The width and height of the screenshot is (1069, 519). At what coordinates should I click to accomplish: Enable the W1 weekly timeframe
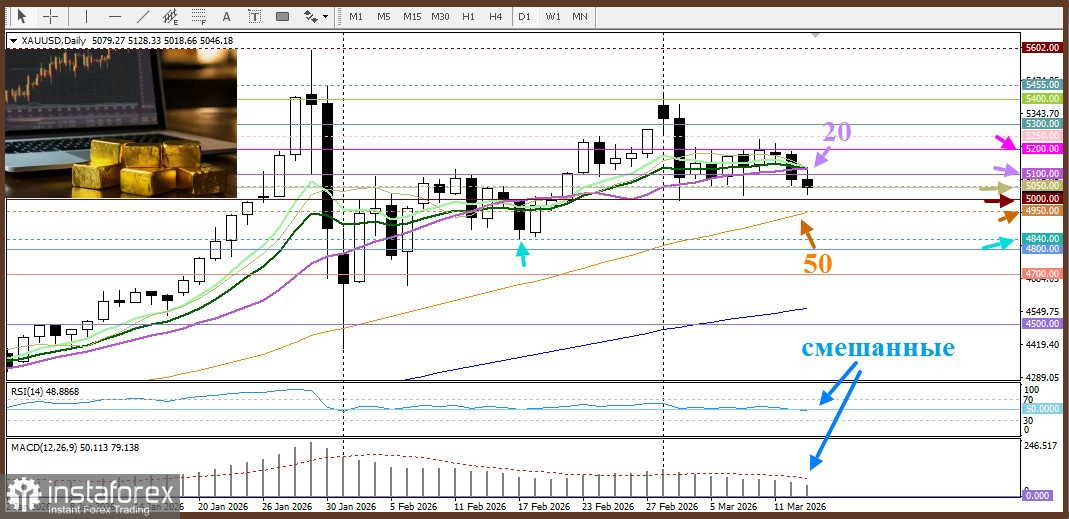(552, 16)
